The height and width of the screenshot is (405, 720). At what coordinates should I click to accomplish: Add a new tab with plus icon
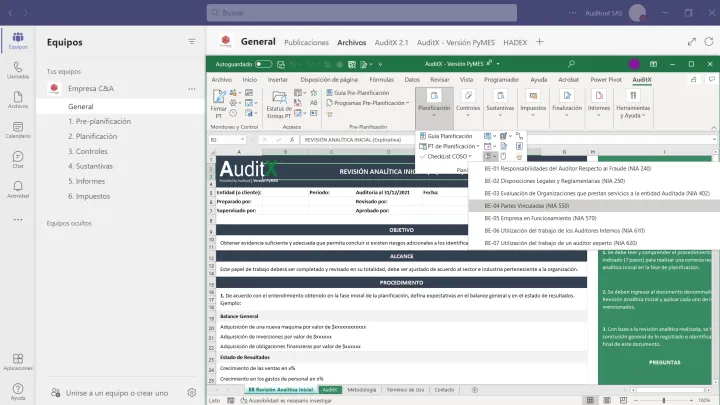(x=540, y=42)
